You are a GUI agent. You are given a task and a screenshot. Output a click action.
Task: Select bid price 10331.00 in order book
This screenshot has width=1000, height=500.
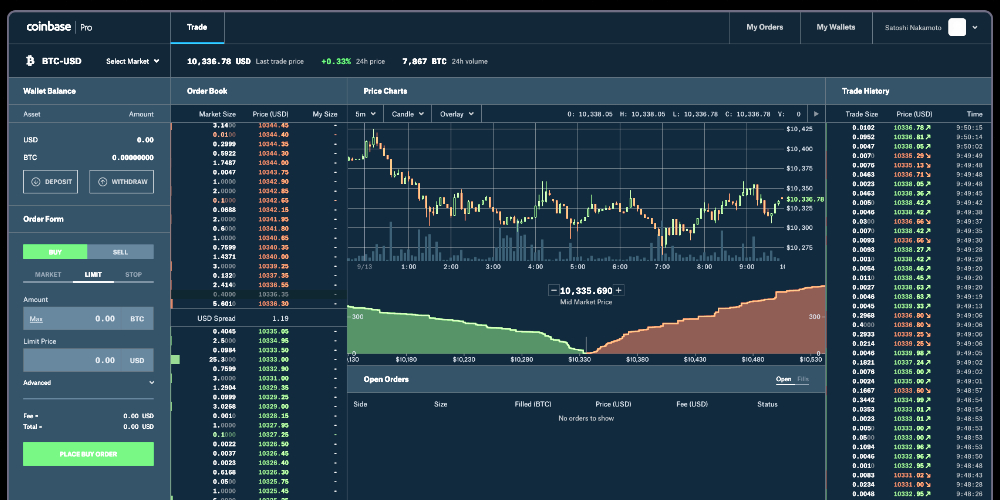click(274, 378)
